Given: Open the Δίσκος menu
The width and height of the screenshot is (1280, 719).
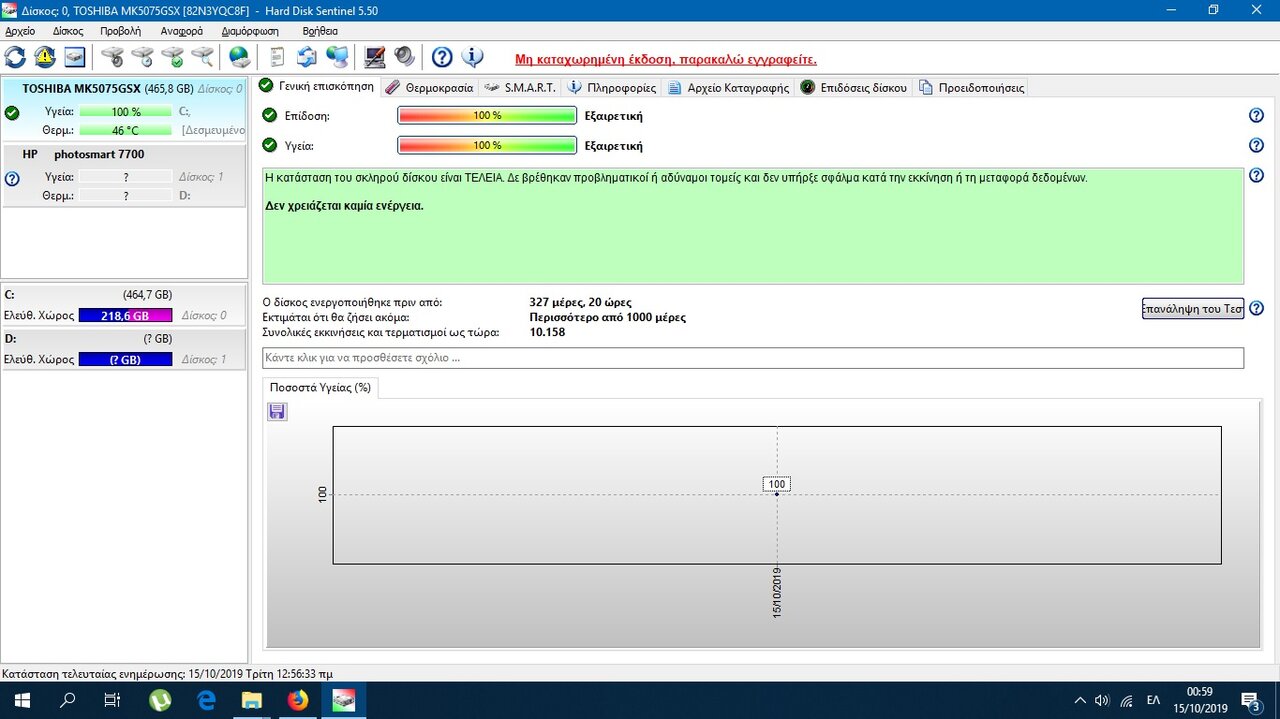Looking at the screenshot, I should coord(68,31).
